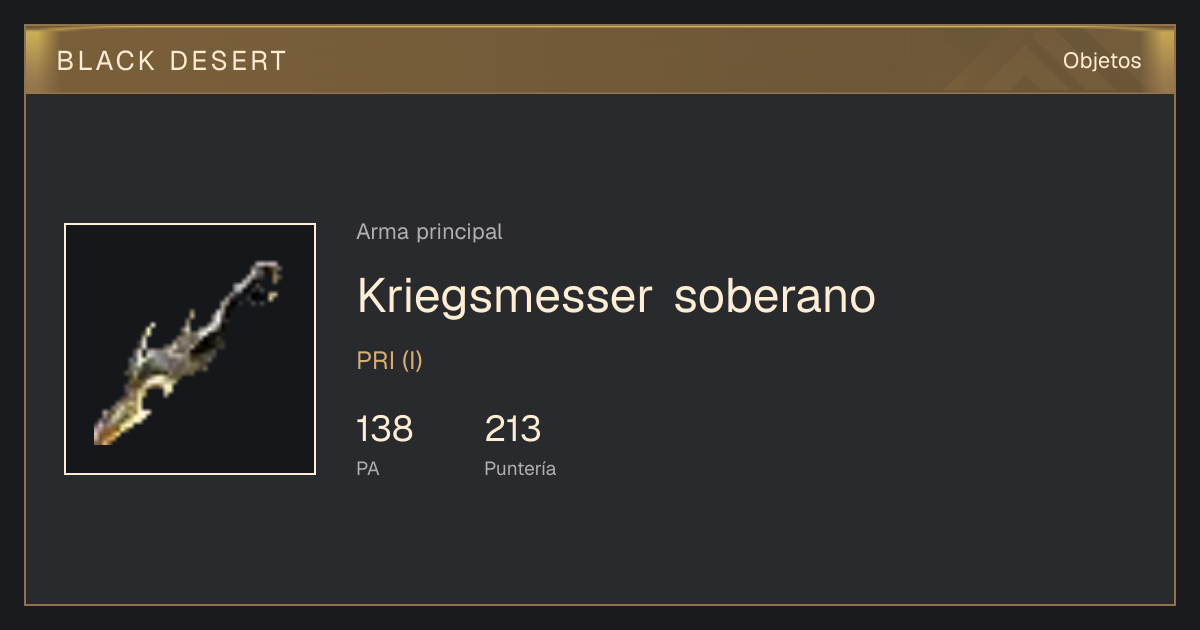The width and height of the screenshot is (1200, 630).
Task: Click the empty card area below stats
Action: pyautogui.click(x=600, y=545)
